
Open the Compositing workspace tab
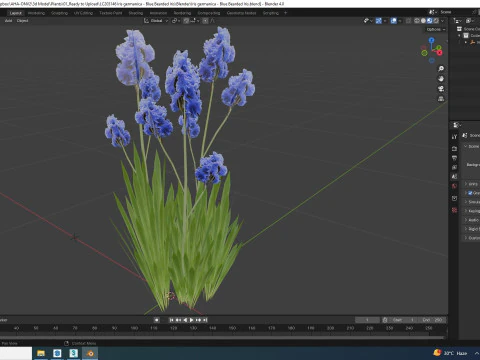point(209,13)
